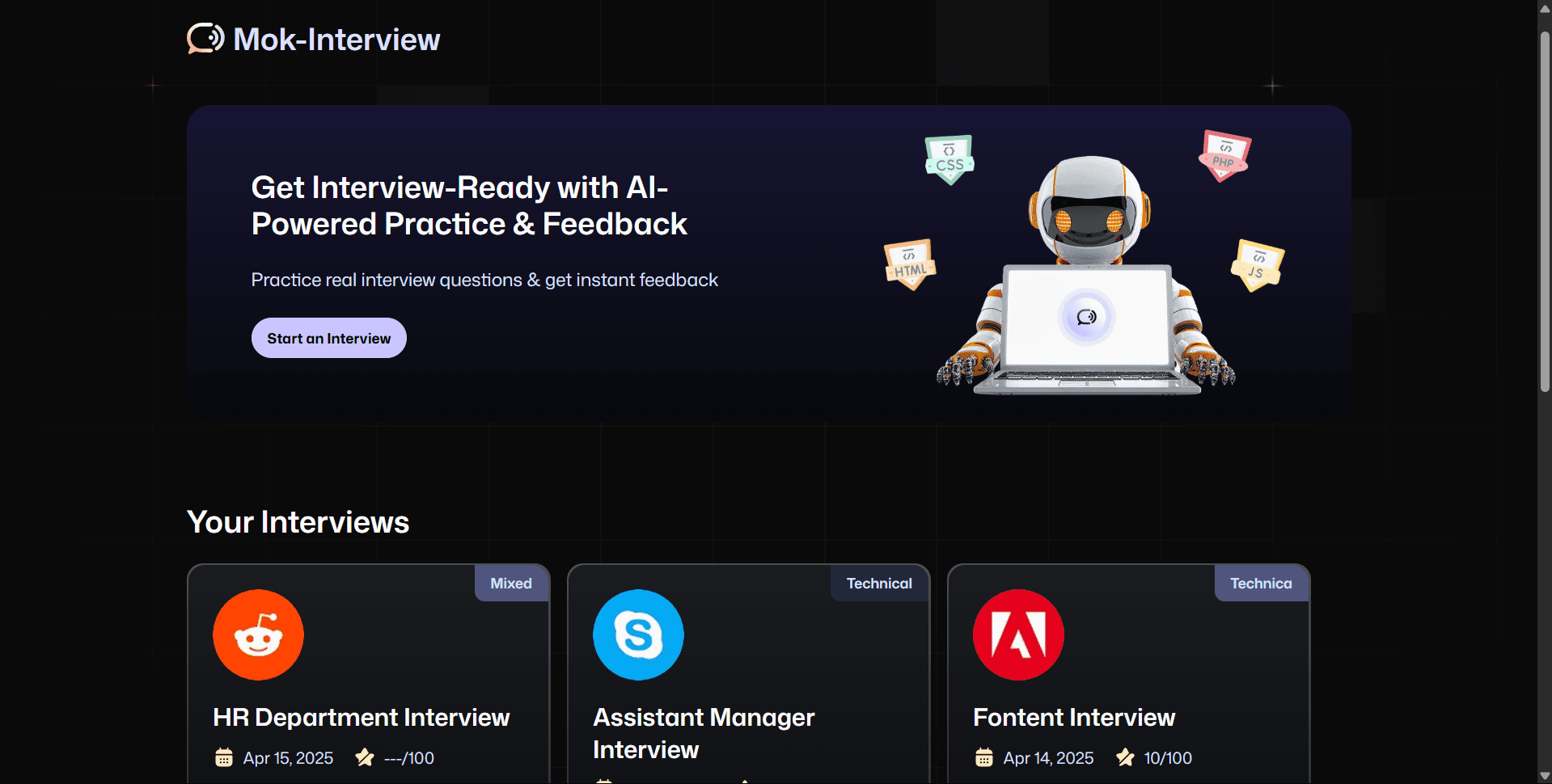Click the star icon next to 10/100 score
Viewport: 1552px width, 784px height.
(1125, 757)
